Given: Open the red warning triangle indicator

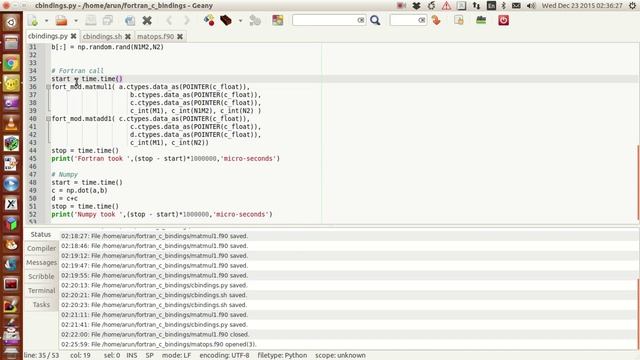Looking at the screenshot, I should coord(447,6).
